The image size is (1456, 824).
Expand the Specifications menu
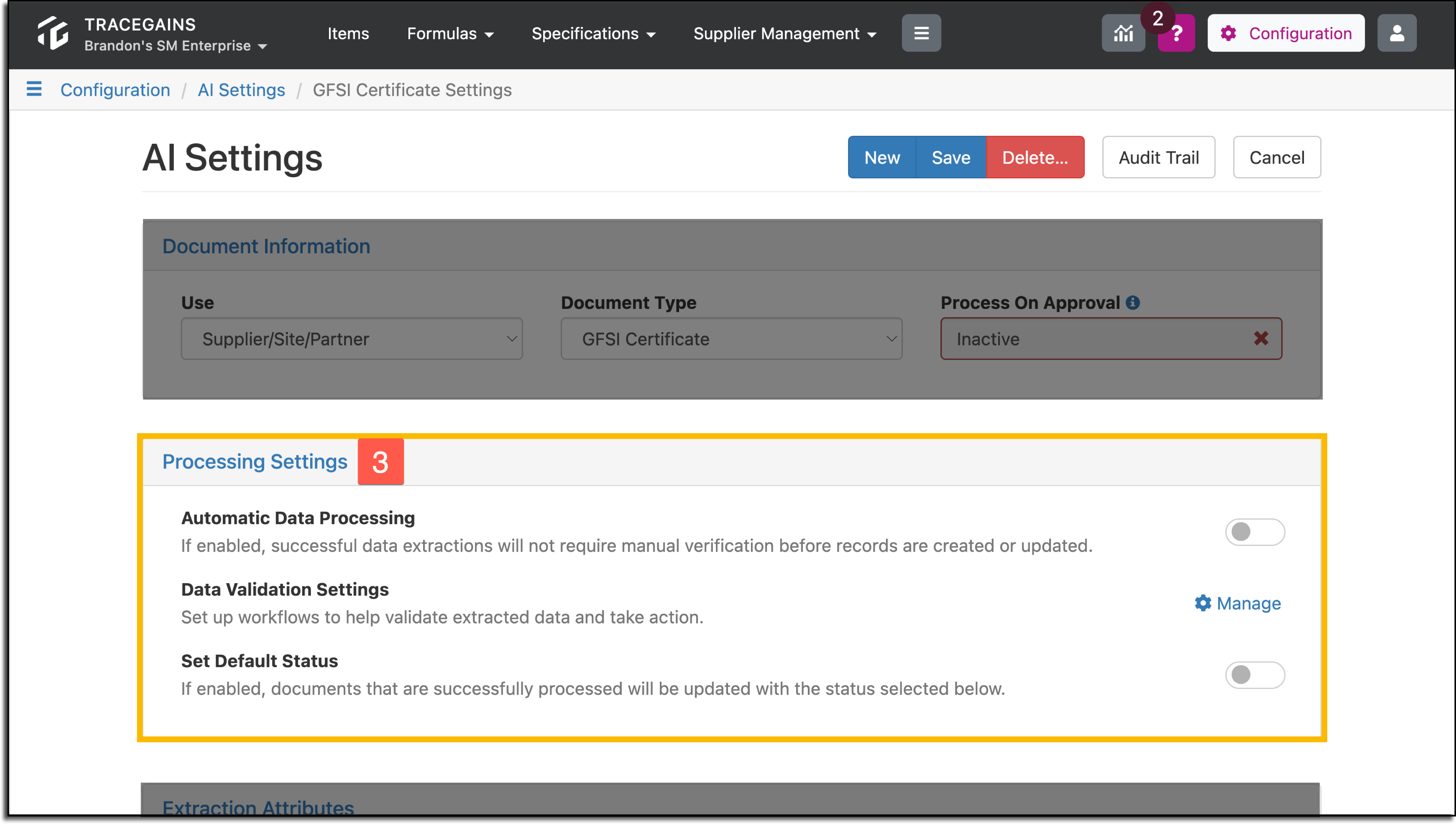coord(593,34)
